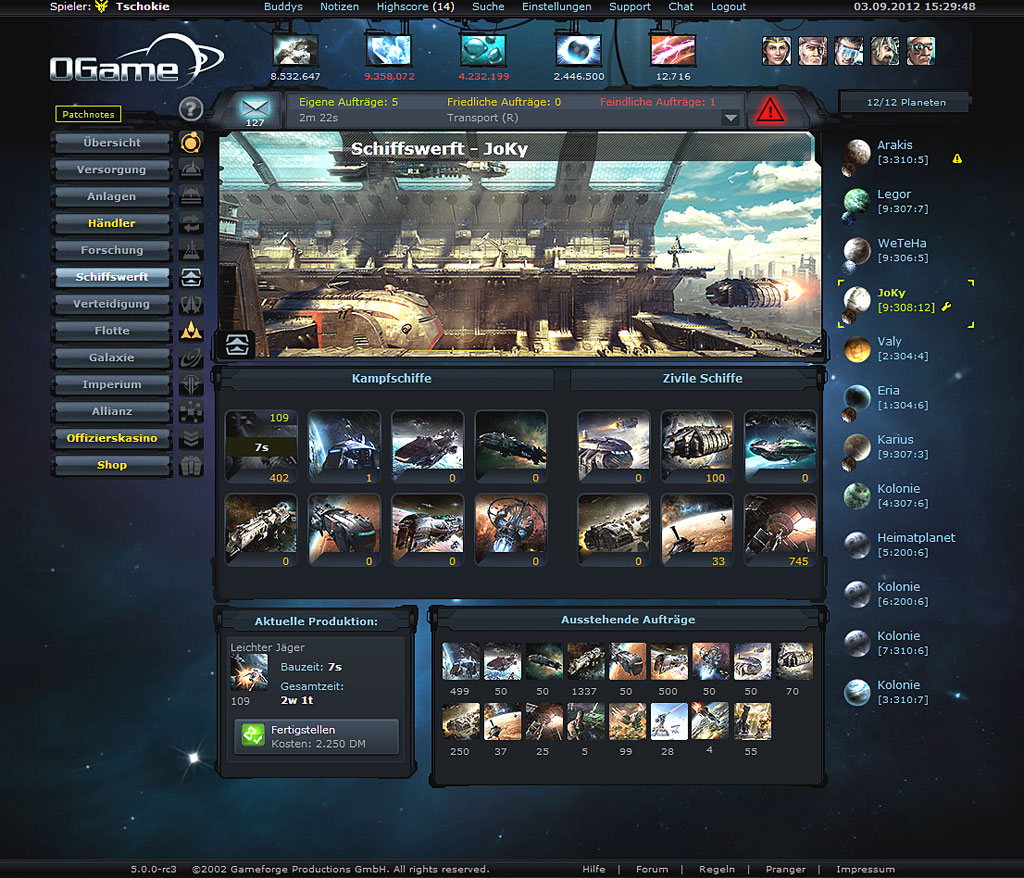Click the fleet movement icon beside Flotte
The height and width of the screenshot is (878, 1024).
[191, 331]
